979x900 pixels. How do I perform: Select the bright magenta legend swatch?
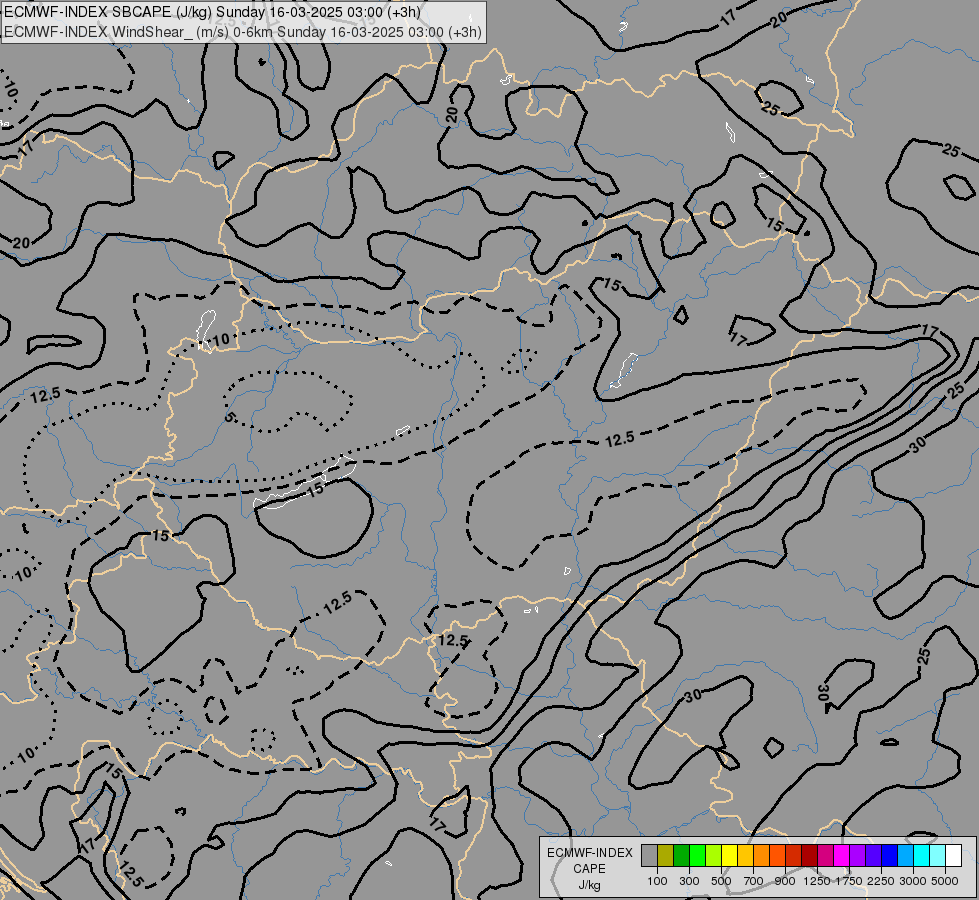[841, 855]
